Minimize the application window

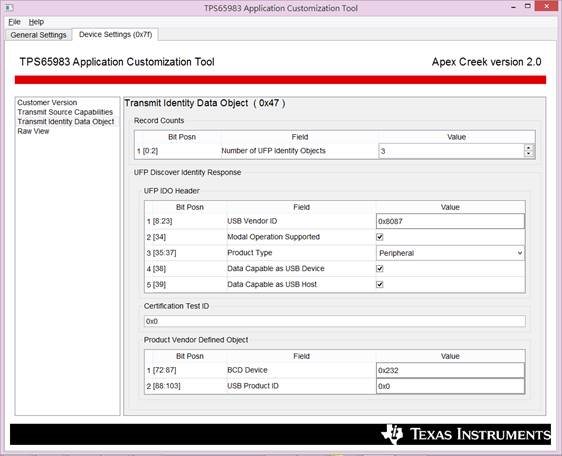click(x=513, y=7)
